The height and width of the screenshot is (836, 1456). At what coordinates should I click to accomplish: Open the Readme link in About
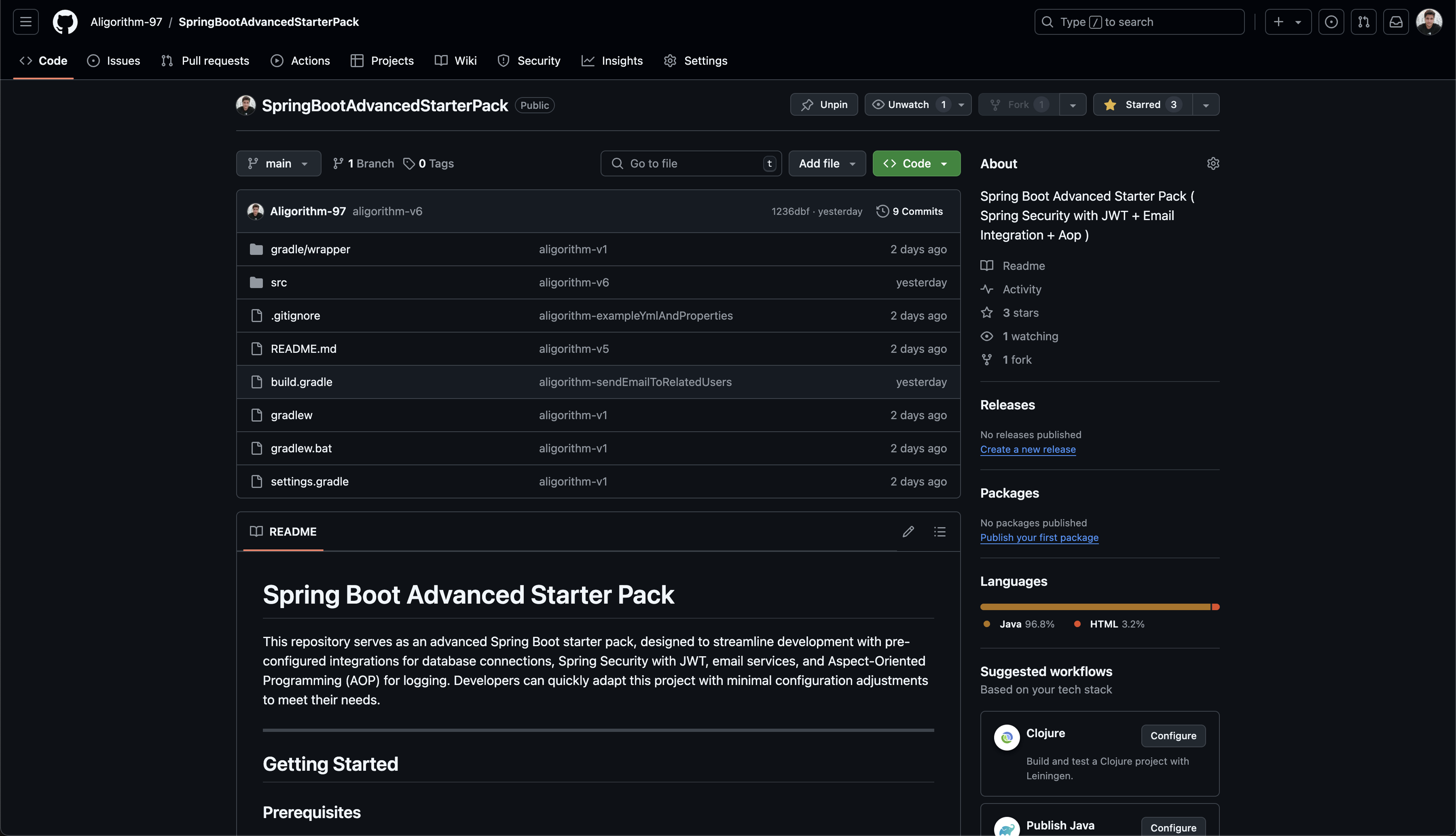click(x=1014, y=266)
